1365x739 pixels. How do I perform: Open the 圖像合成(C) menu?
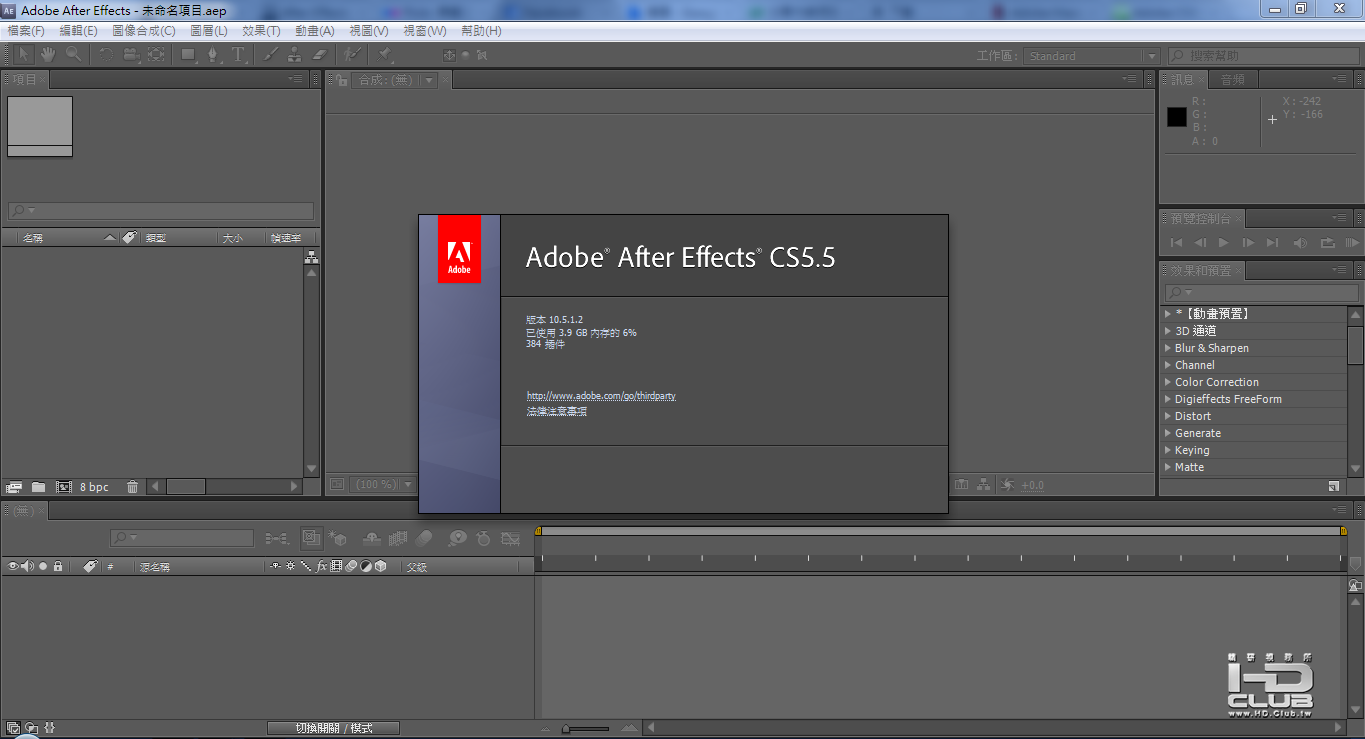tap(143, 31)
